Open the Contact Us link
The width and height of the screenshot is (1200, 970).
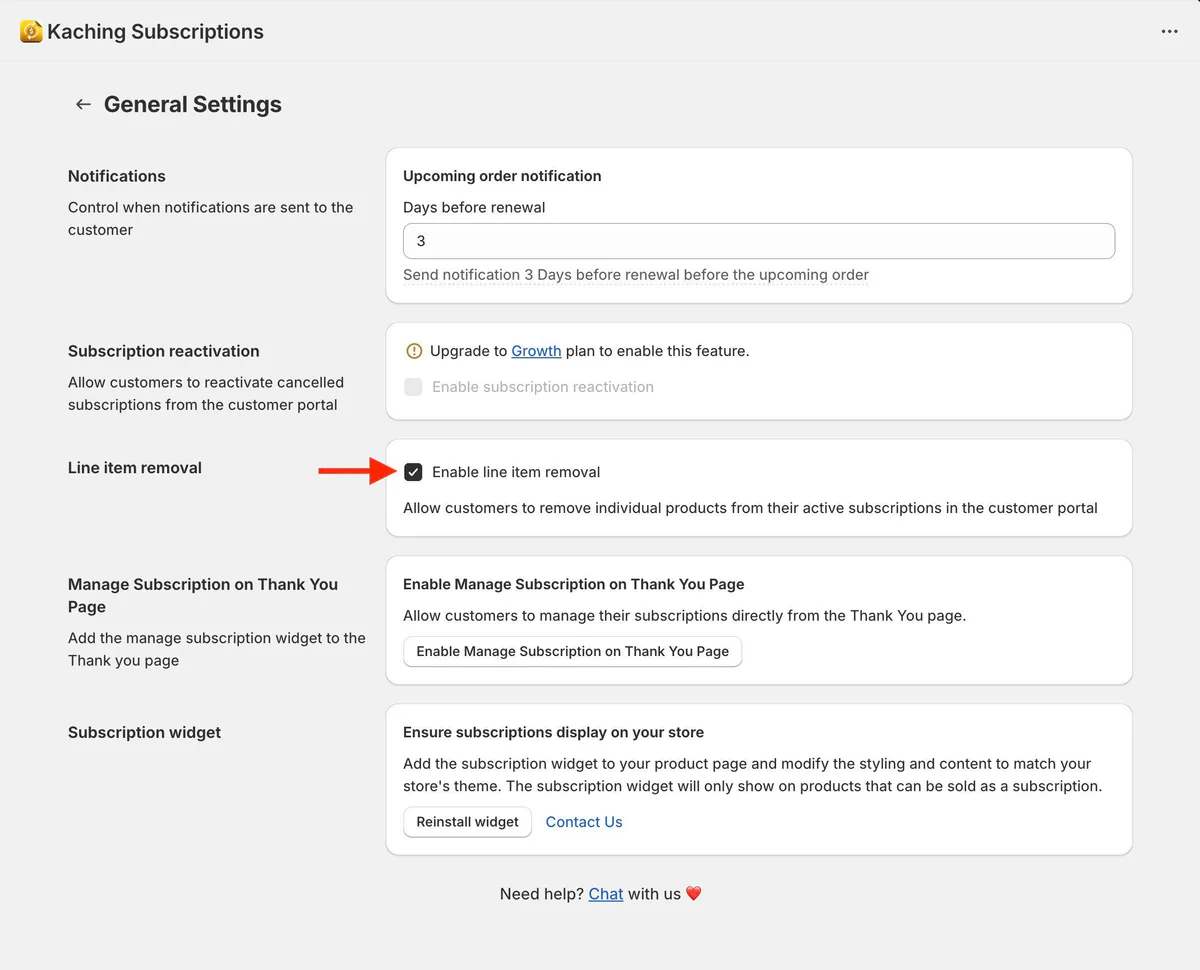(584, 822)
